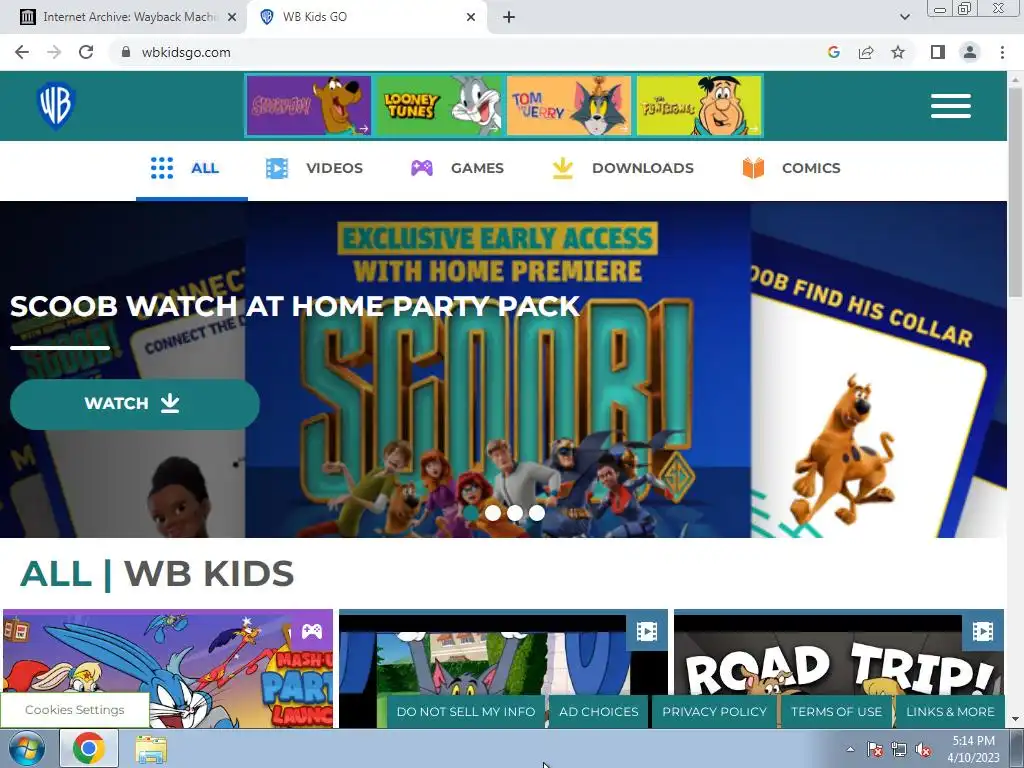Open the hamburger menu
This screenshot has height=768, width=1024.
point(951,106)
